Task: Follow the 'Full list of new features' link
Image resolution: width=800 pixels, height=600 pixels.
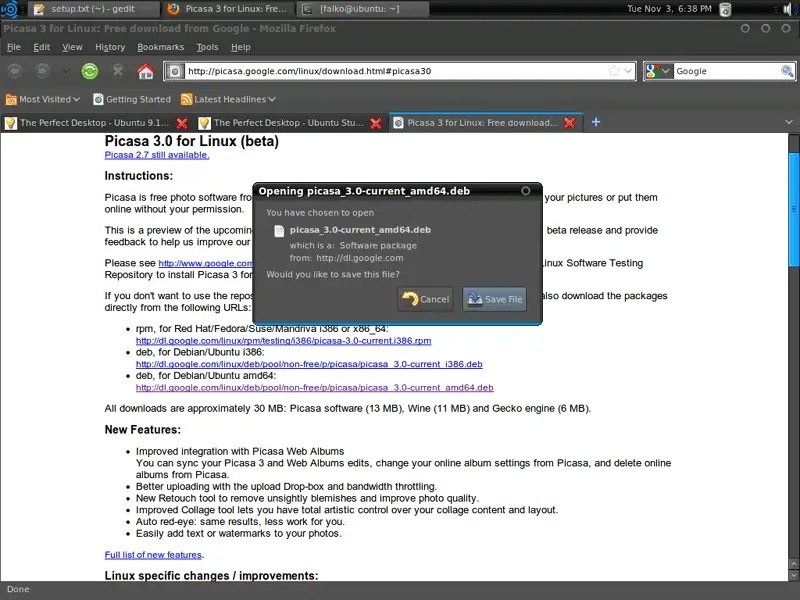Action: pos(153,555)
